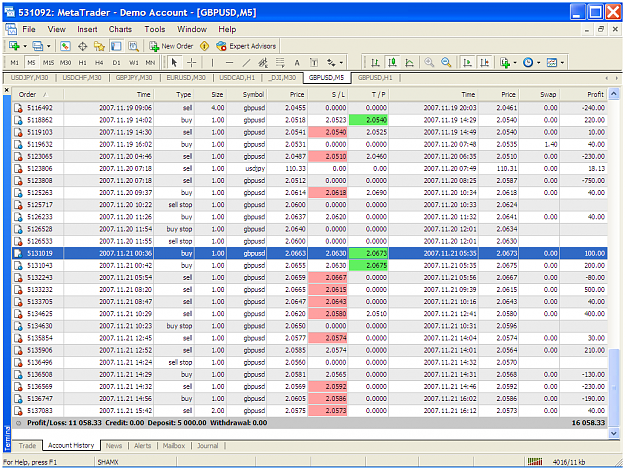Pick the Trendline drawing tool
The width and height of the screenshot is (625, 470).
tap(246, 63)
